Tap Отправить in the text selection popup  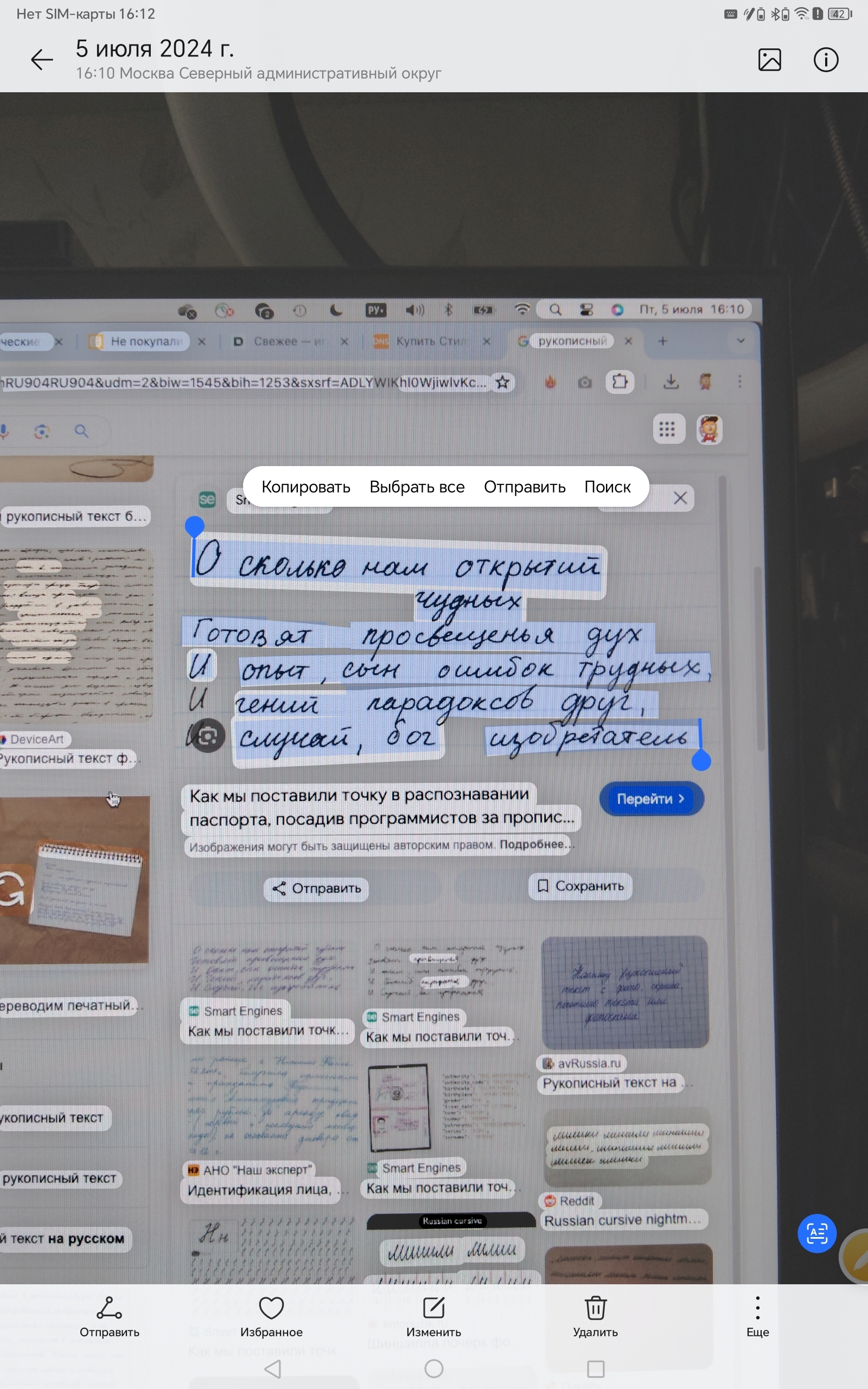tap(524, 487)
